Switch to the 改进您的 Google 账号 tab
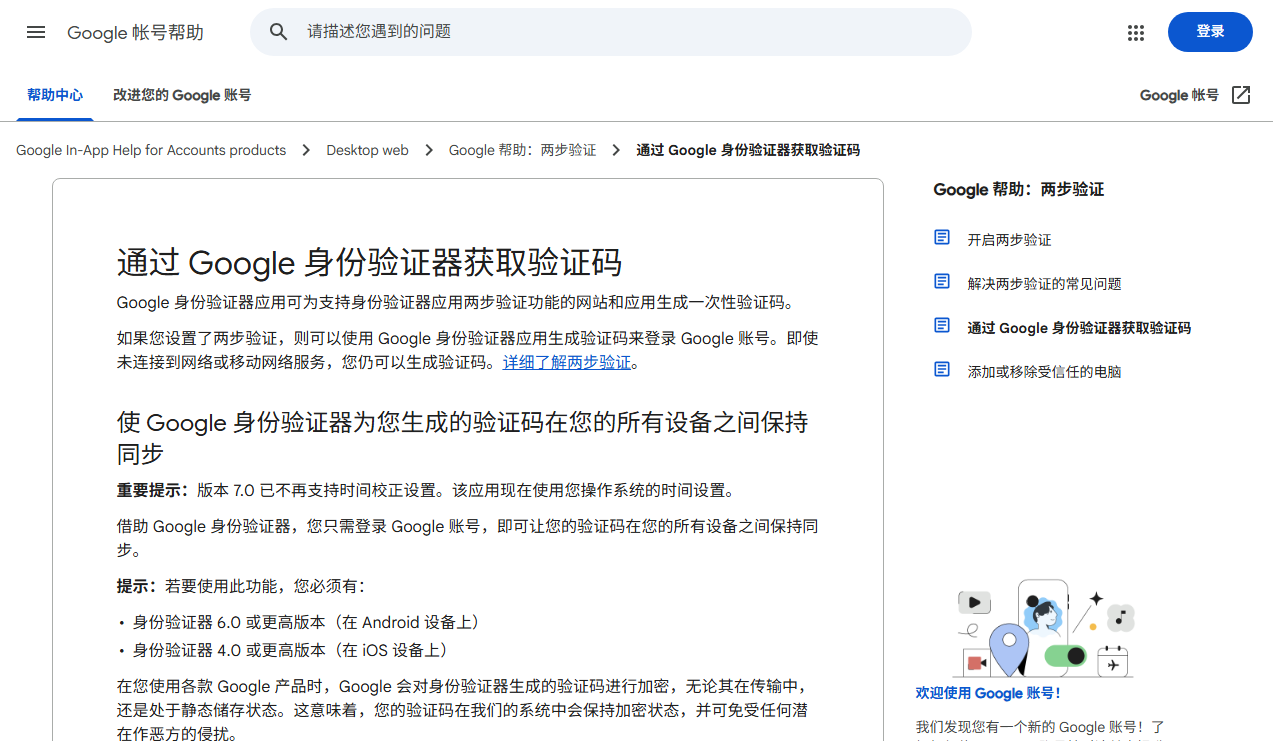 point(182,95)
